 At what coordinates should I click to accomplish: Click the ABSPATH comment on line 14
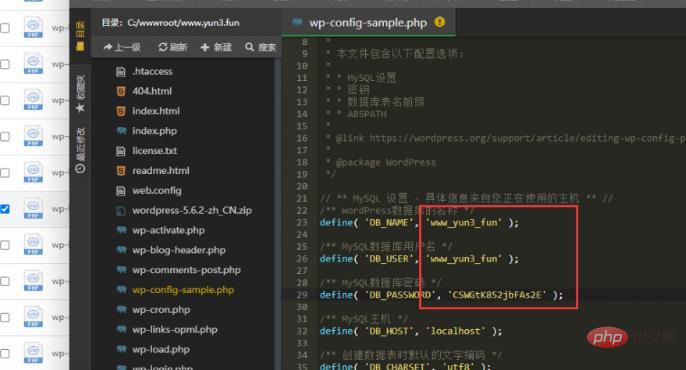(x=367, y=114)
